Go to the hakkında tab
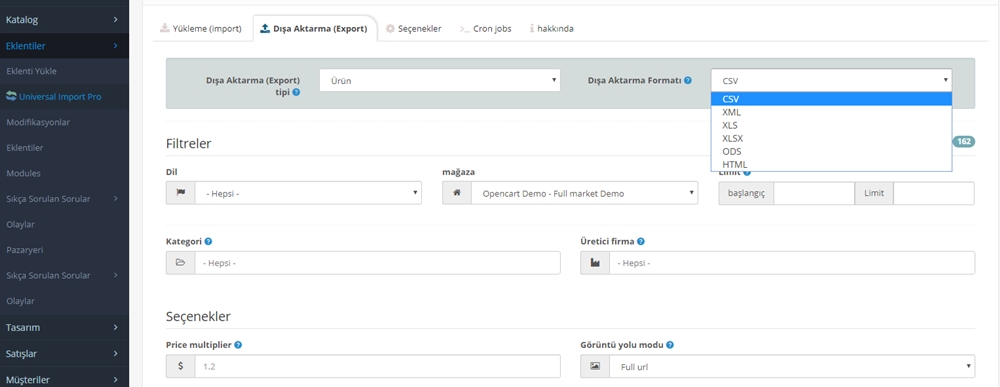Viewport: 1000px width, 387px height. coord(552,29)
